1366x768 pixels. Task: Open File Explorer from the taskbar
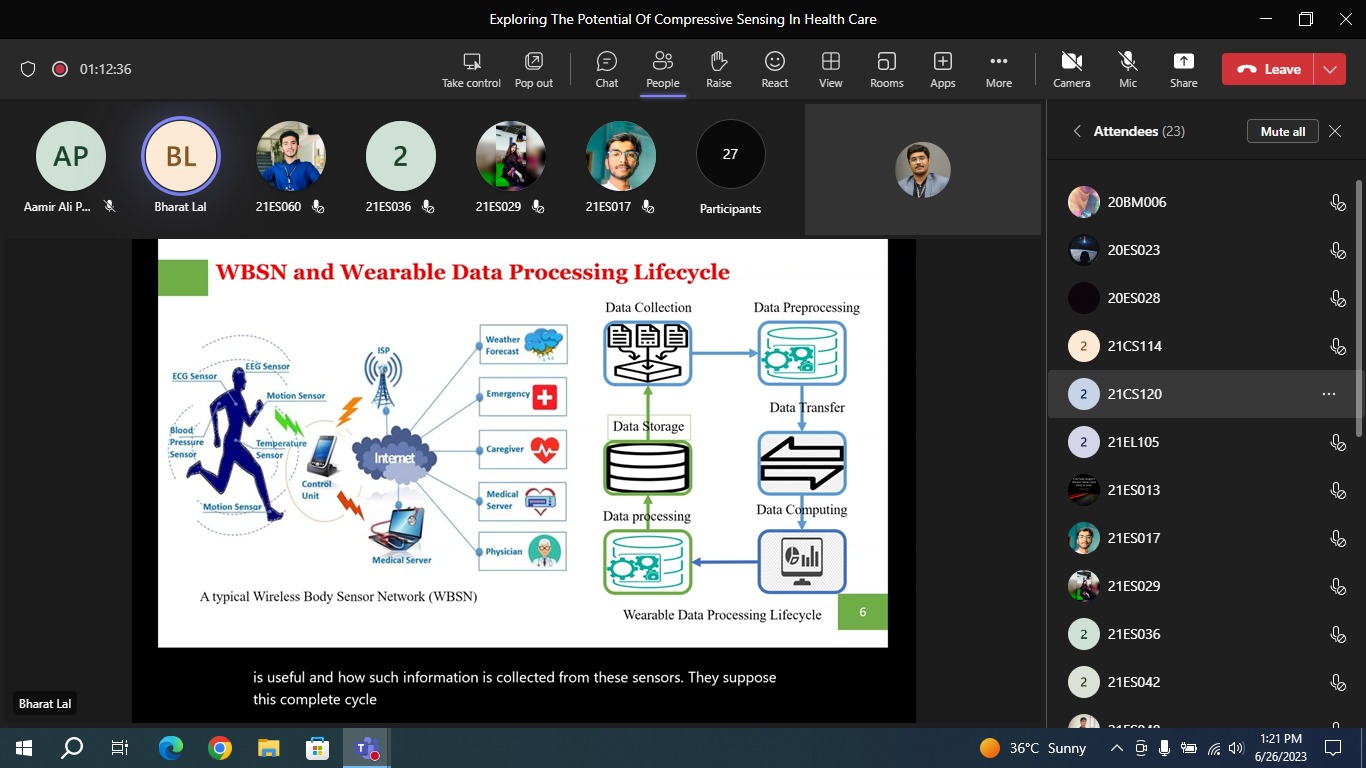(x=268, y=748)
